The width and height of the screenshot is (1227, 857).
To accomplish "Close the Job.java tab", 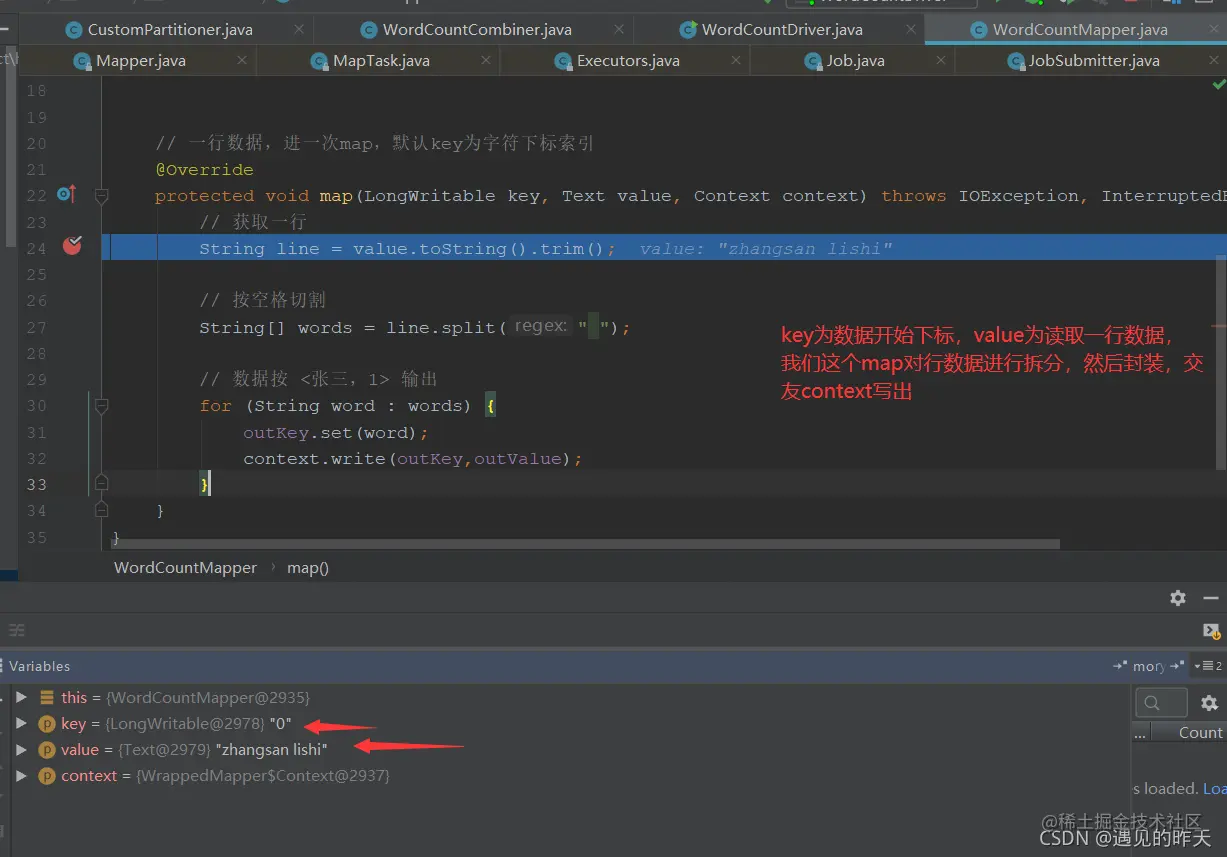I will [x=940, y=61].
